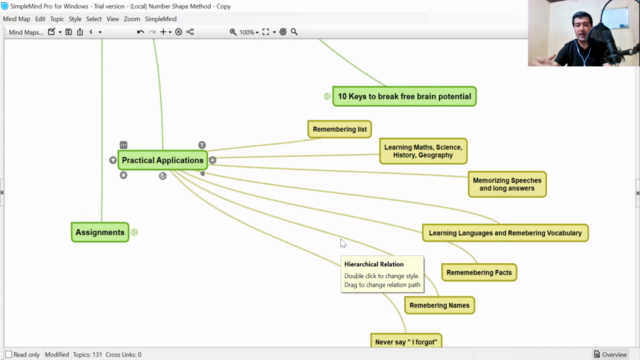This screenshot has width=640, height=360.
Task: Open the Overview panel button
Action: pyautogui.click(x=610, y=354)
